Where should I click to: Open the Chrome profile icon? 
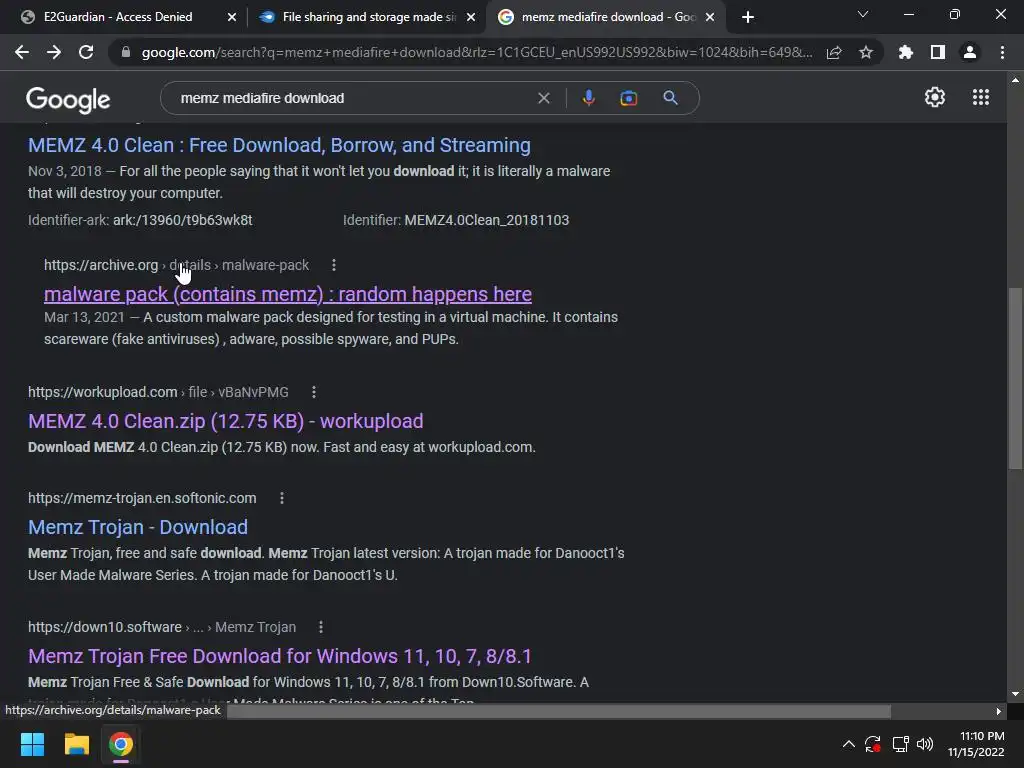tap(970, 52)
